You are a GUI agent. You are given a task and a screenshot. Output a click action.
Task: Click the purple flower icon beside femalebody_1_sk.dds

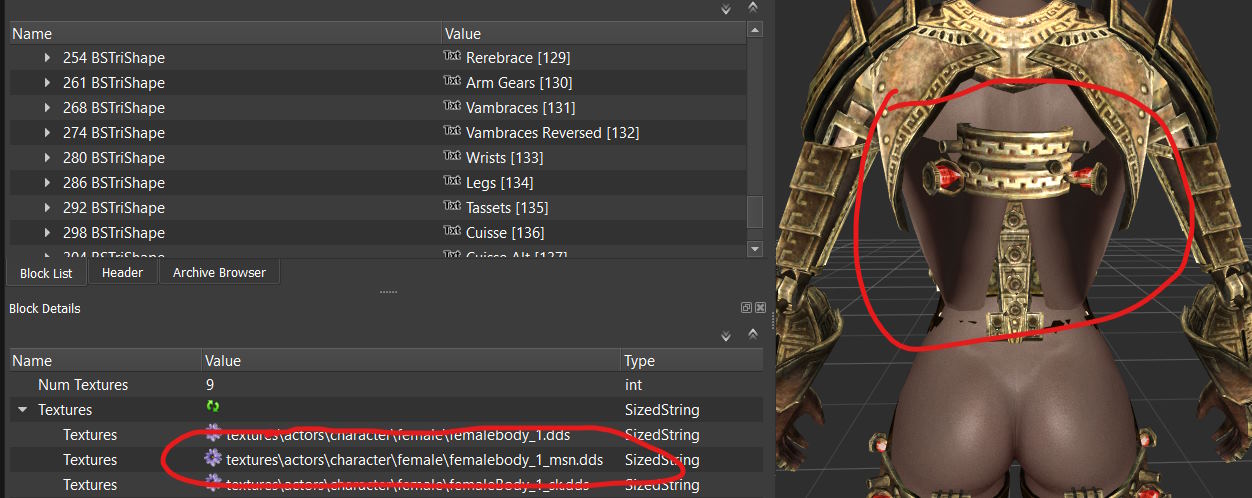[213, 483]
